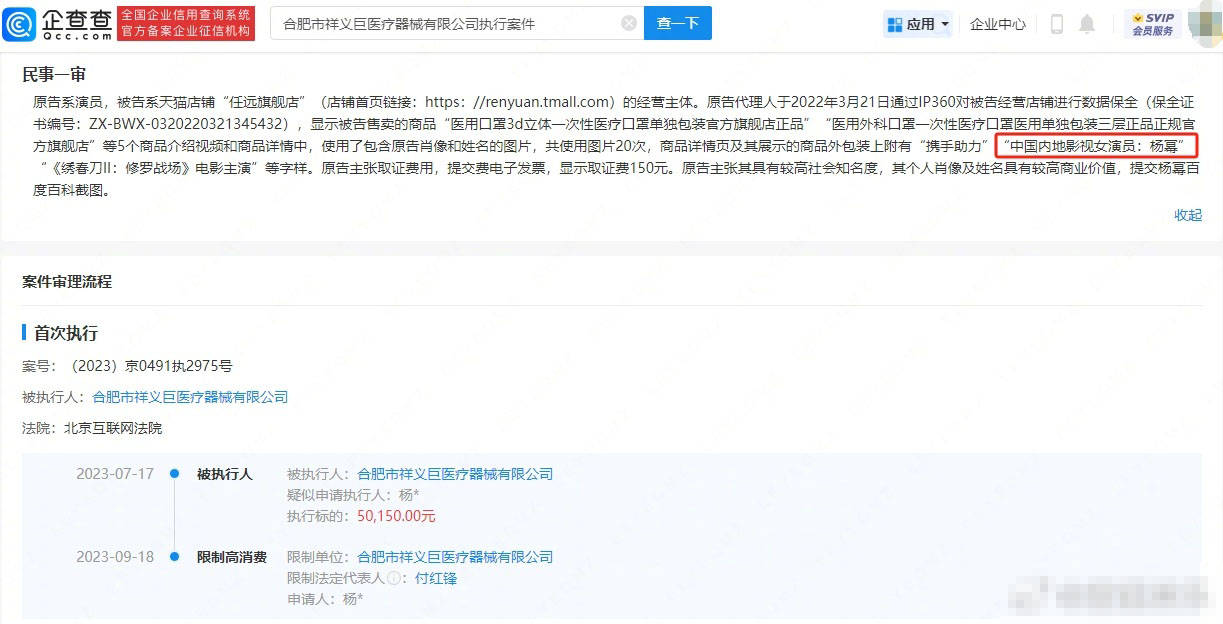Collapse the case text with 收起
This screenshot has height=624, width=1223.
1188,215
